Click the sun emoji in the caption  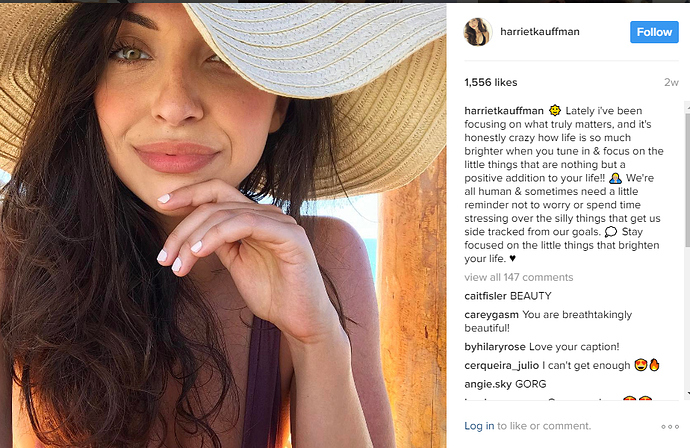pyautogui.click(x=555, y=110)
